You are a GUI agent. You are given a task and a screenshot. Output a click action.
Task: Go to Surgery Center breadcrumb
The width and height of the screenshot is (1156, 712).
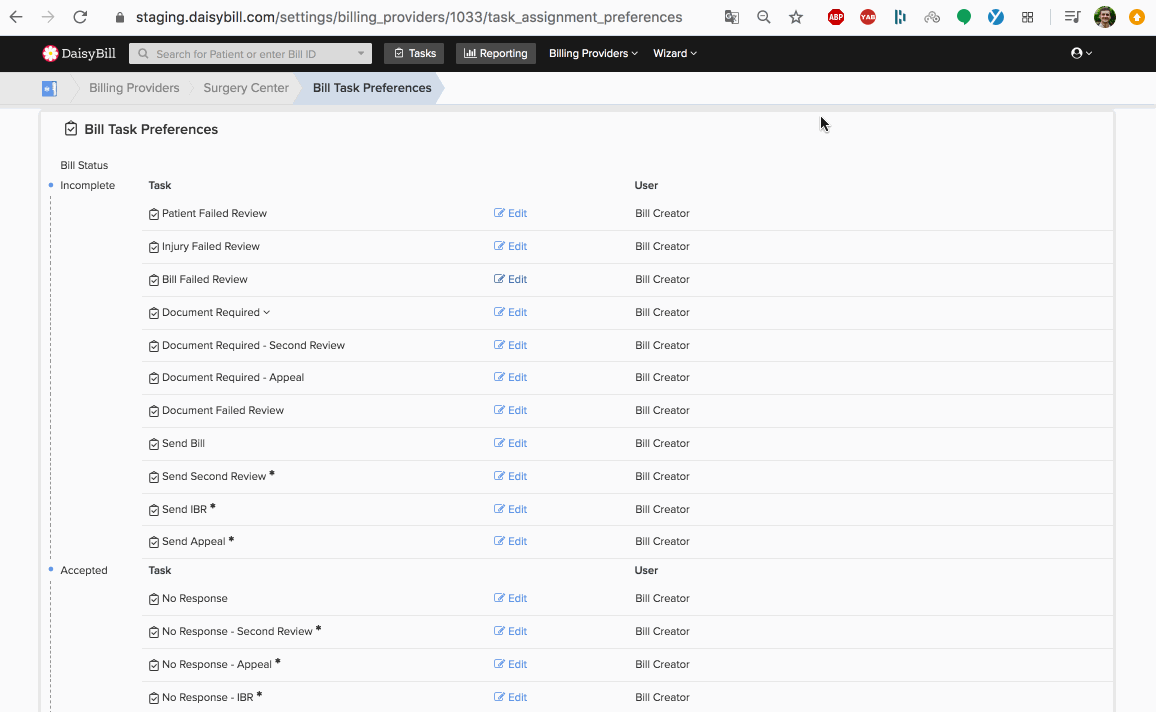point(246,88)
